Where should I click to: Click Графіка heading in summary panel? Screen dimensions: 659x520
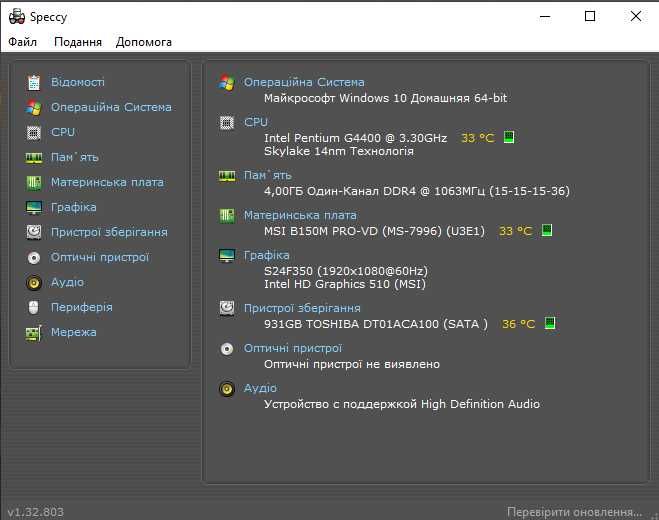pyautogui.click(x=266, y=255)
